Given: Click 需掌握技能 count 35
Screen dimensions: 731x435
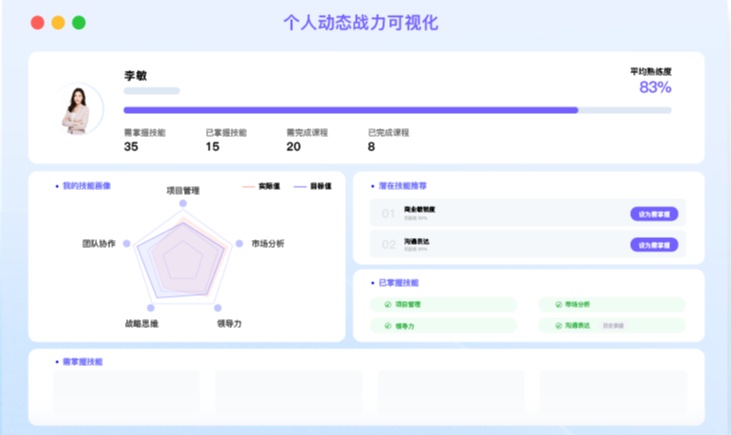Looking at the screenshot, I should coord(131,146).
